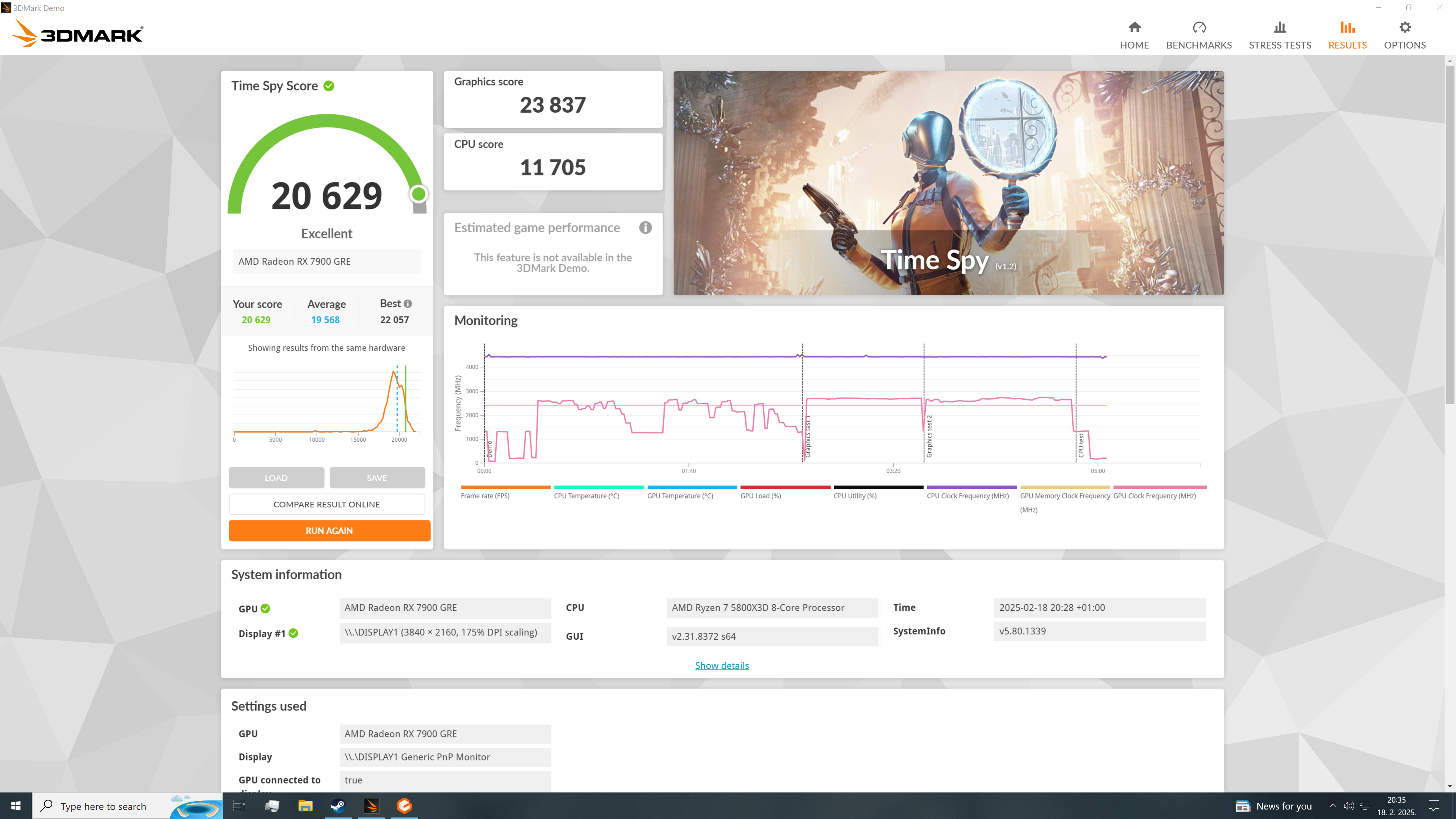Click the Save result button

377,478
